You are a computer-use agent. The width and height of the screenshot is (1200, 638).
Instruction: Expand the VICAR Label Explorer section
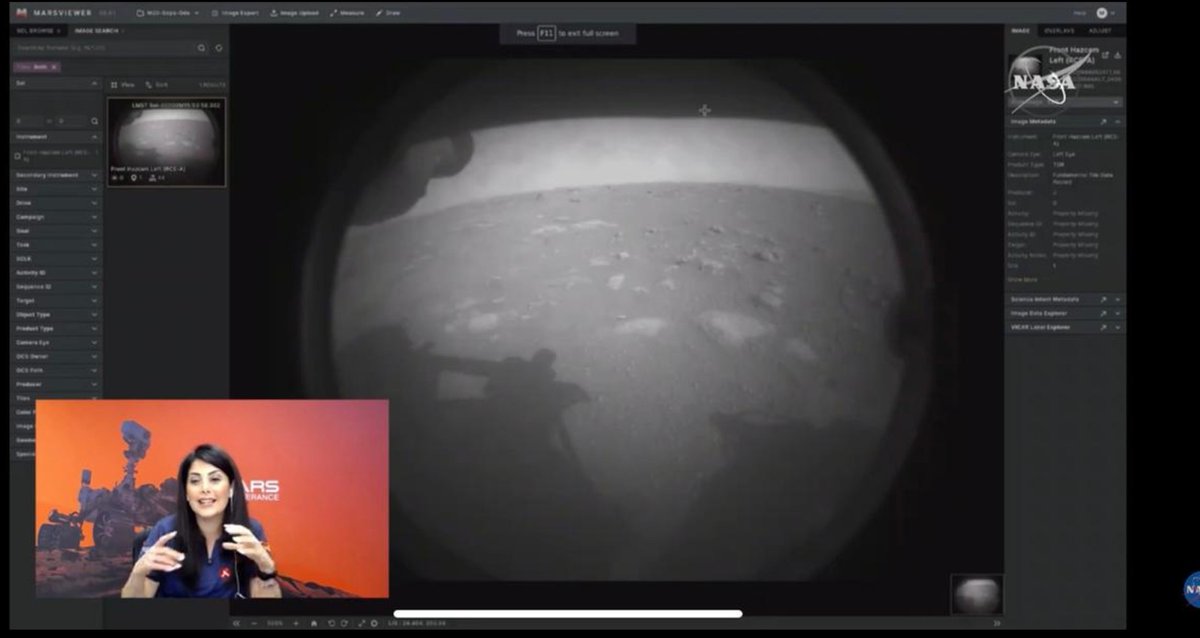[x=1118, y=327]
